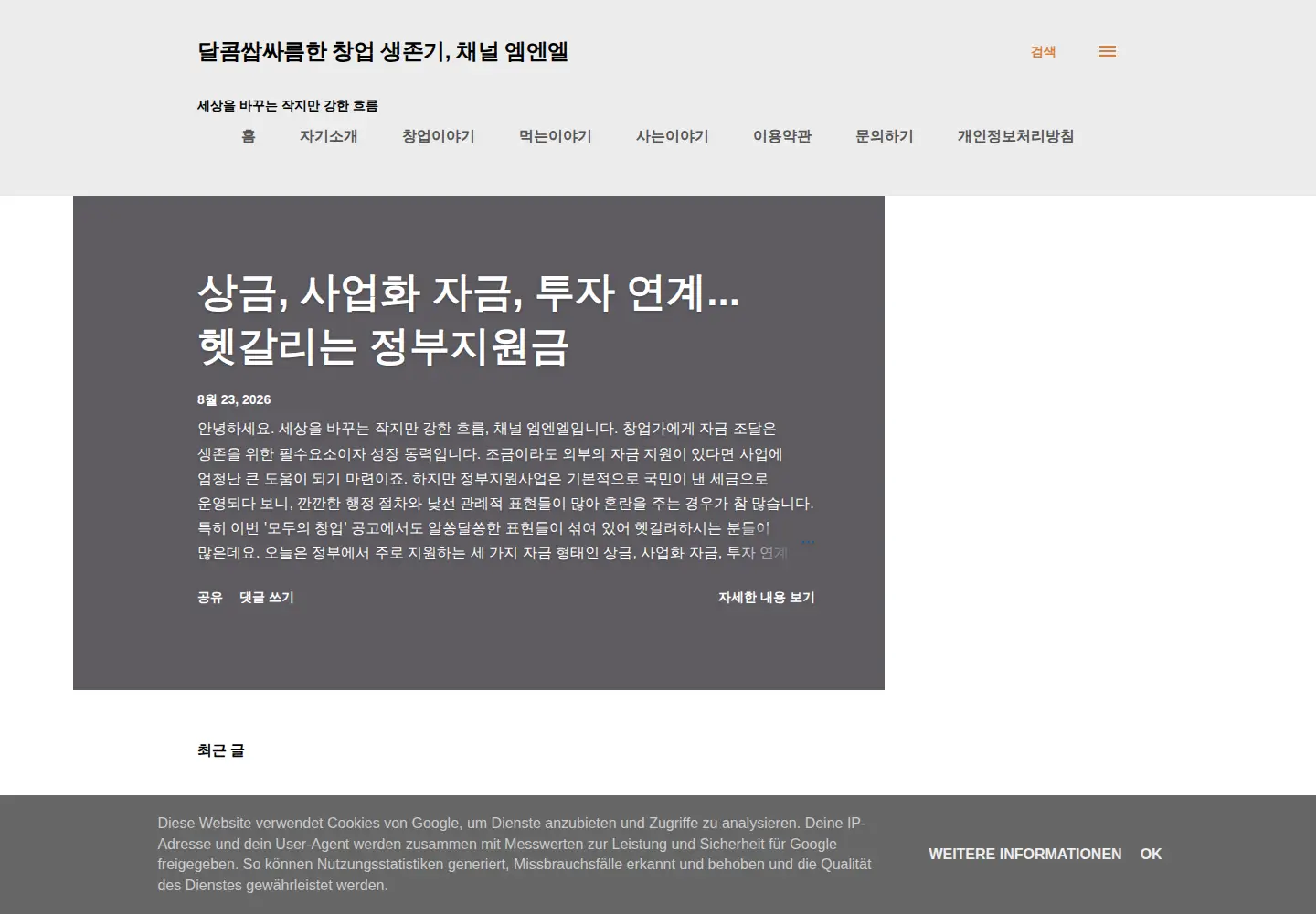This screenshot has height=914, width=1316.
Task: Go to the 홈 tab
Action: click(x=249, y=136)
